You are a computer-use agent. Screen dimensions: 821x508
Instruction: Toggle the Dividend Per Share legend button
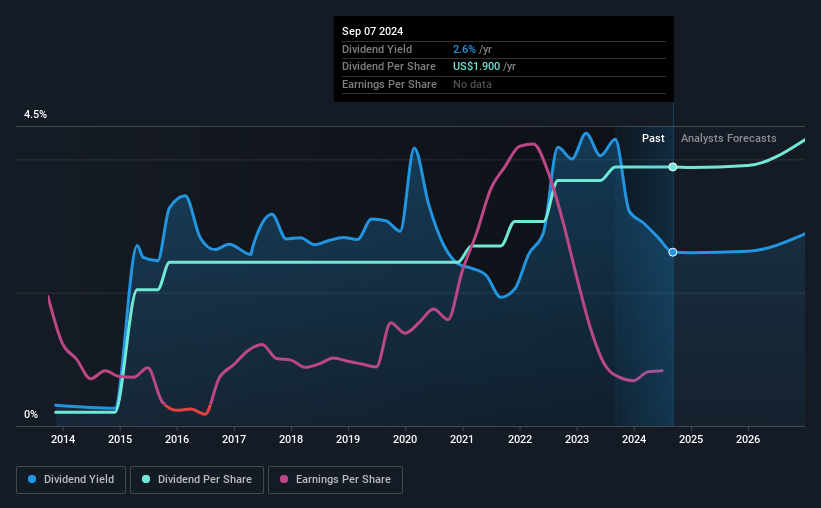point(197,479)
